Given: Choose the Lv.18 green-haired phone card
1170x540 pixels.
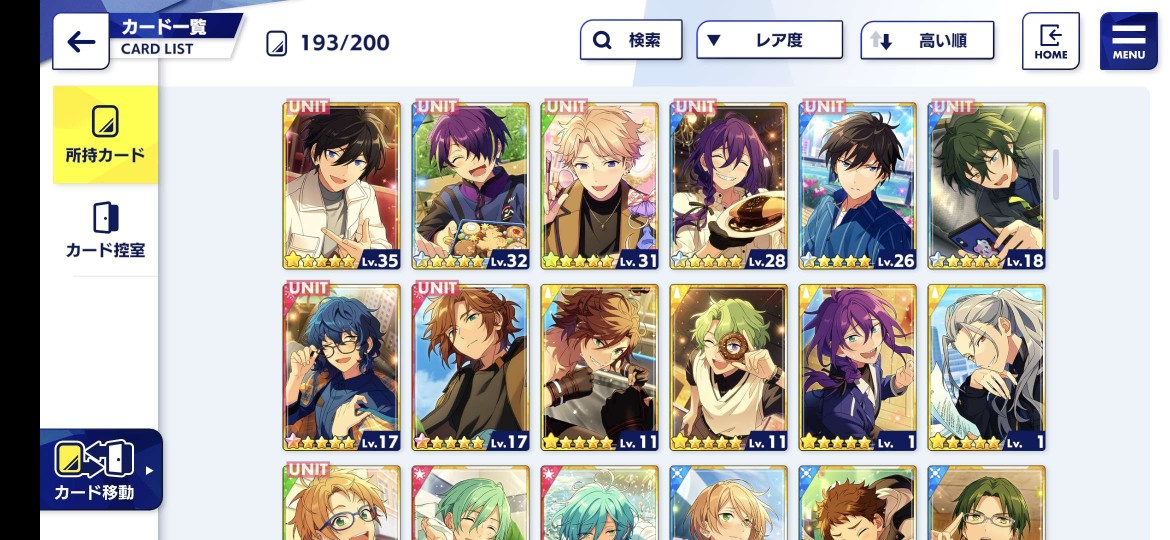Looking at the screenshot, I should [986, 186].
